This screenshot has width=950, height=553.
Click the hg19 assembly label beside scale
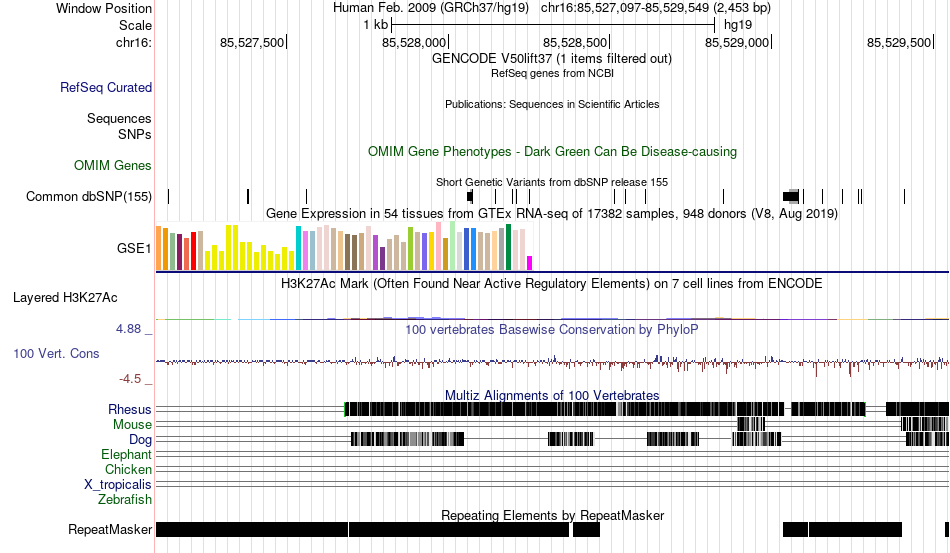click(x=738, y=25)
